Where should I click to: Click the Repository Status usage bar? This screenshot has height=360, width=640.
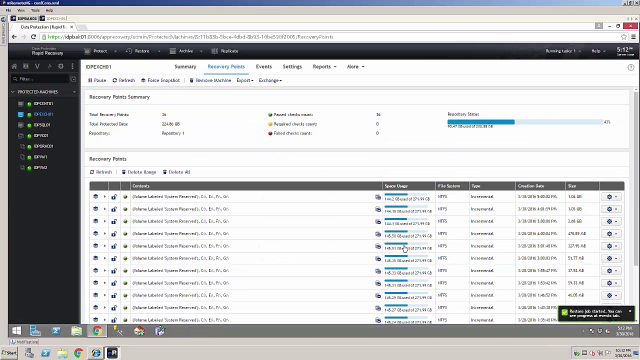tap(525, 122)
